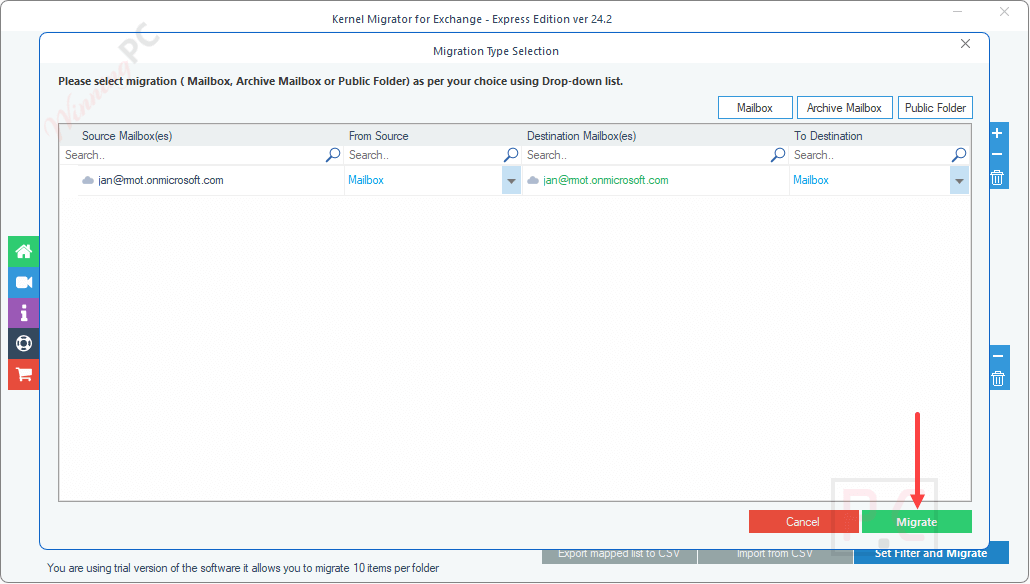Open the Home icon in the sidebar
1030x584 pixels.
pos(24,252)
